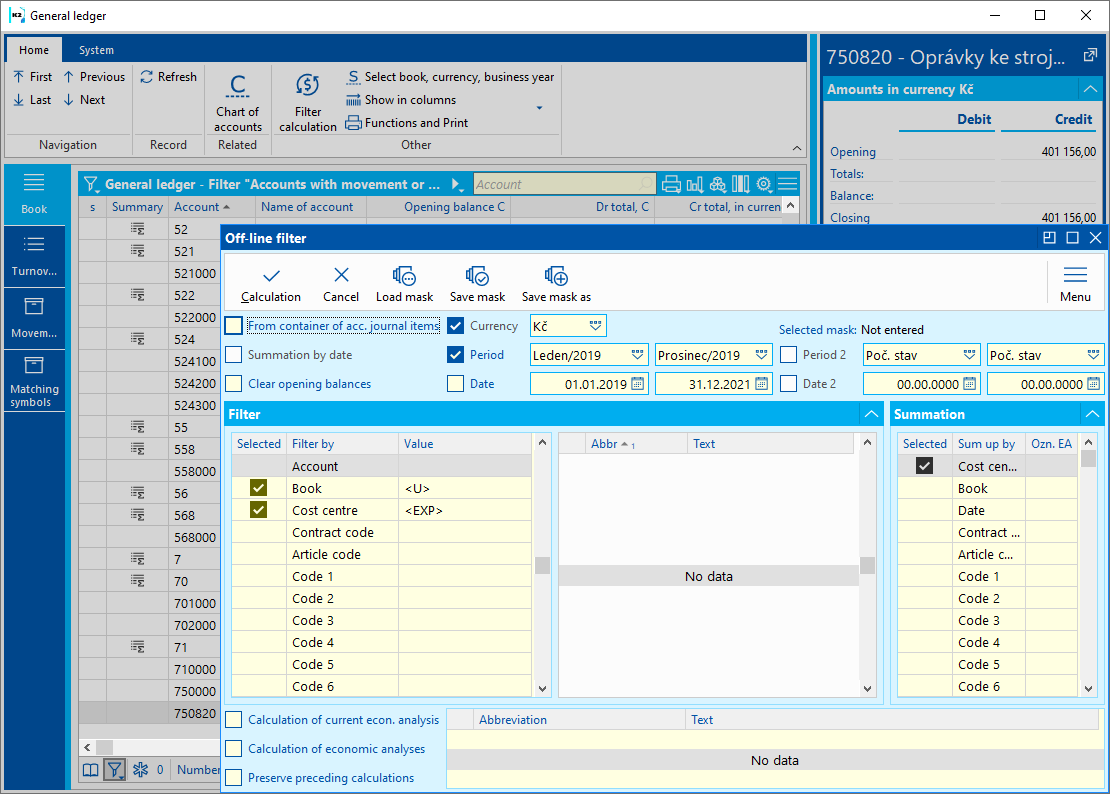1110x794 pixels.
Task: Open the Turnover view in sidebar
Action: tap(34, 256)
